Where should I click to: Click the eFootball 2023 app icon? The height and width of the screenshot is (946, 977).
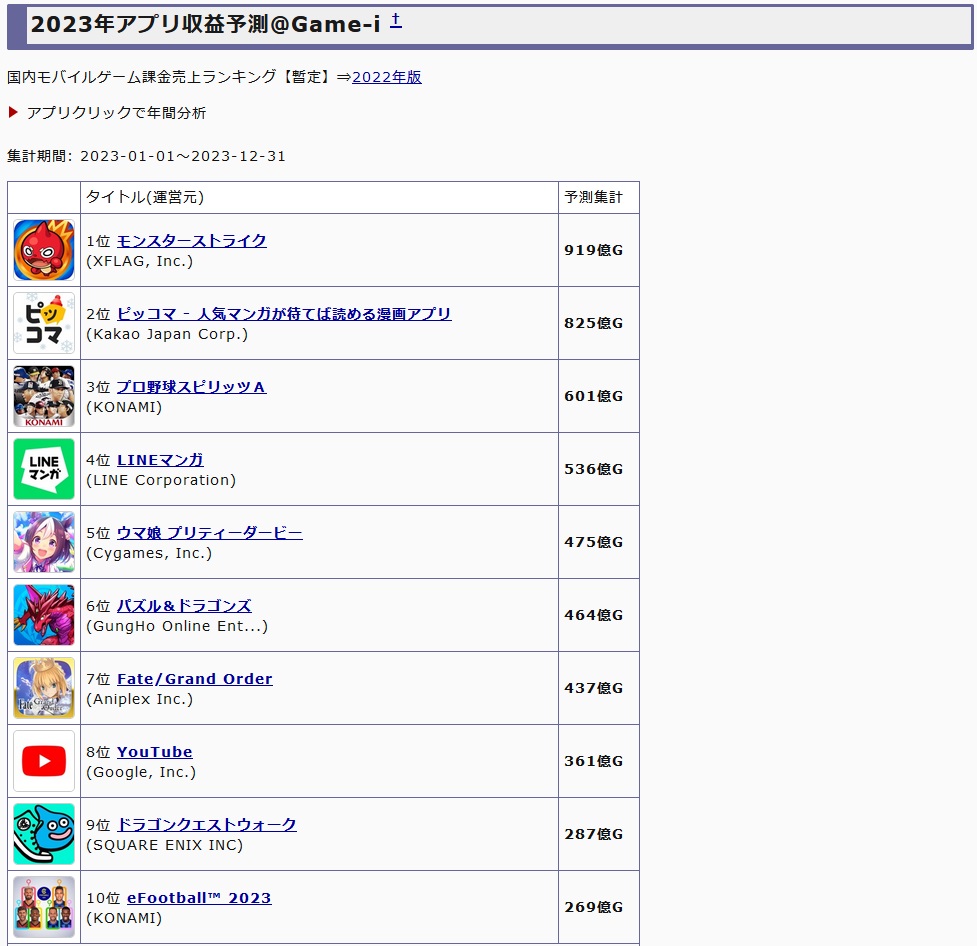pyautogui.click(x=44, y=906)
